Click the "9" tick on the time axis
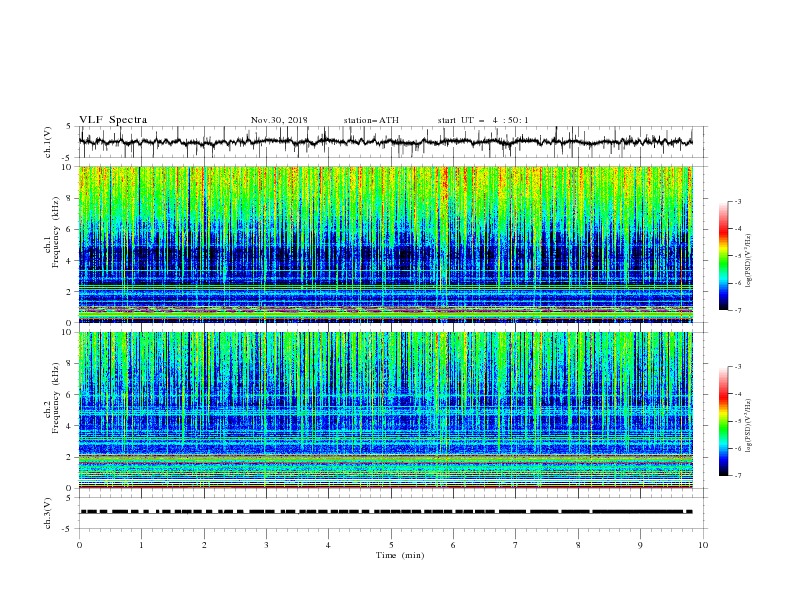 (x=640, y=545)
